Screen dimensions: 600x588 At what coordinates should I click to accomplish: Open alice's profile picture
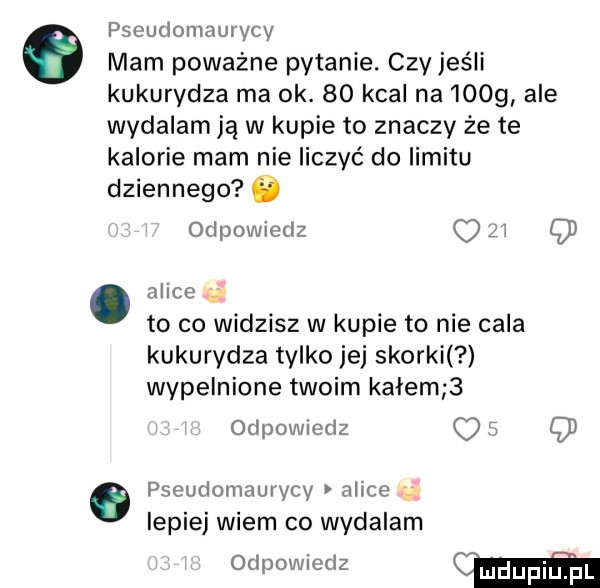[x=110, y=304]
